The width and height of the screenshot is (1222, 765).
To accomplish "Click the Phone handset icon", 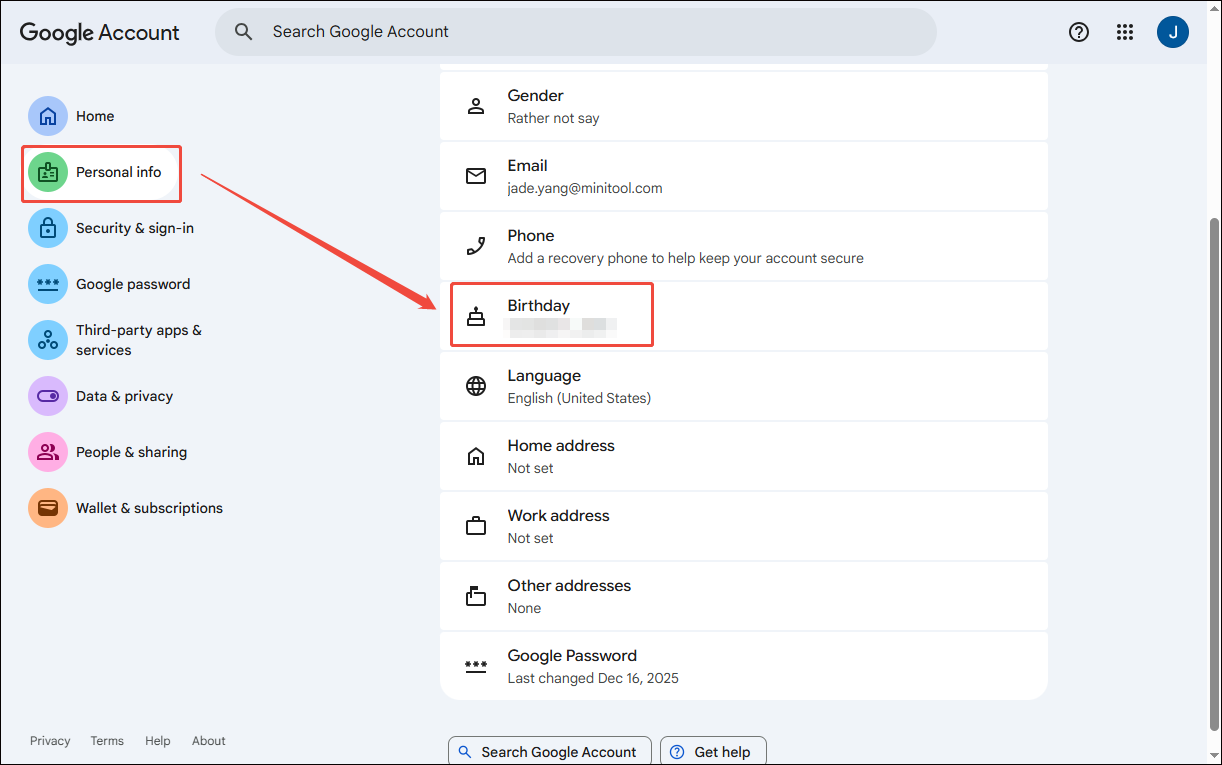I will coord(476,246).
